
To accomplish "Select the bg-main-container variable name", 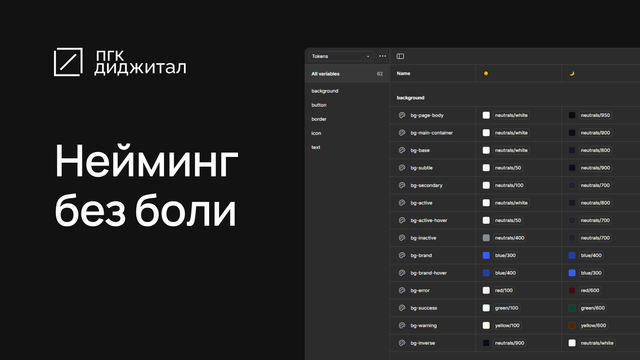I will click(x=431, y=133).
